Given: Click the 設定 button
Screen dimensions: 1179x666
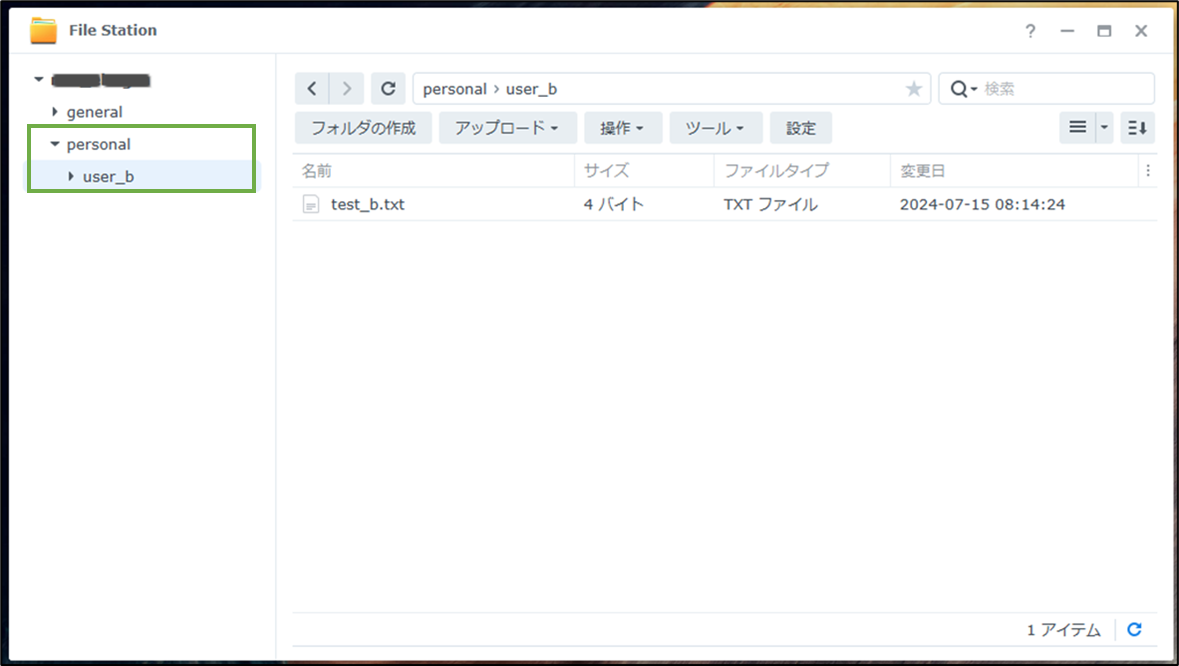Looking at the screenshot, I should pos(801,128).
